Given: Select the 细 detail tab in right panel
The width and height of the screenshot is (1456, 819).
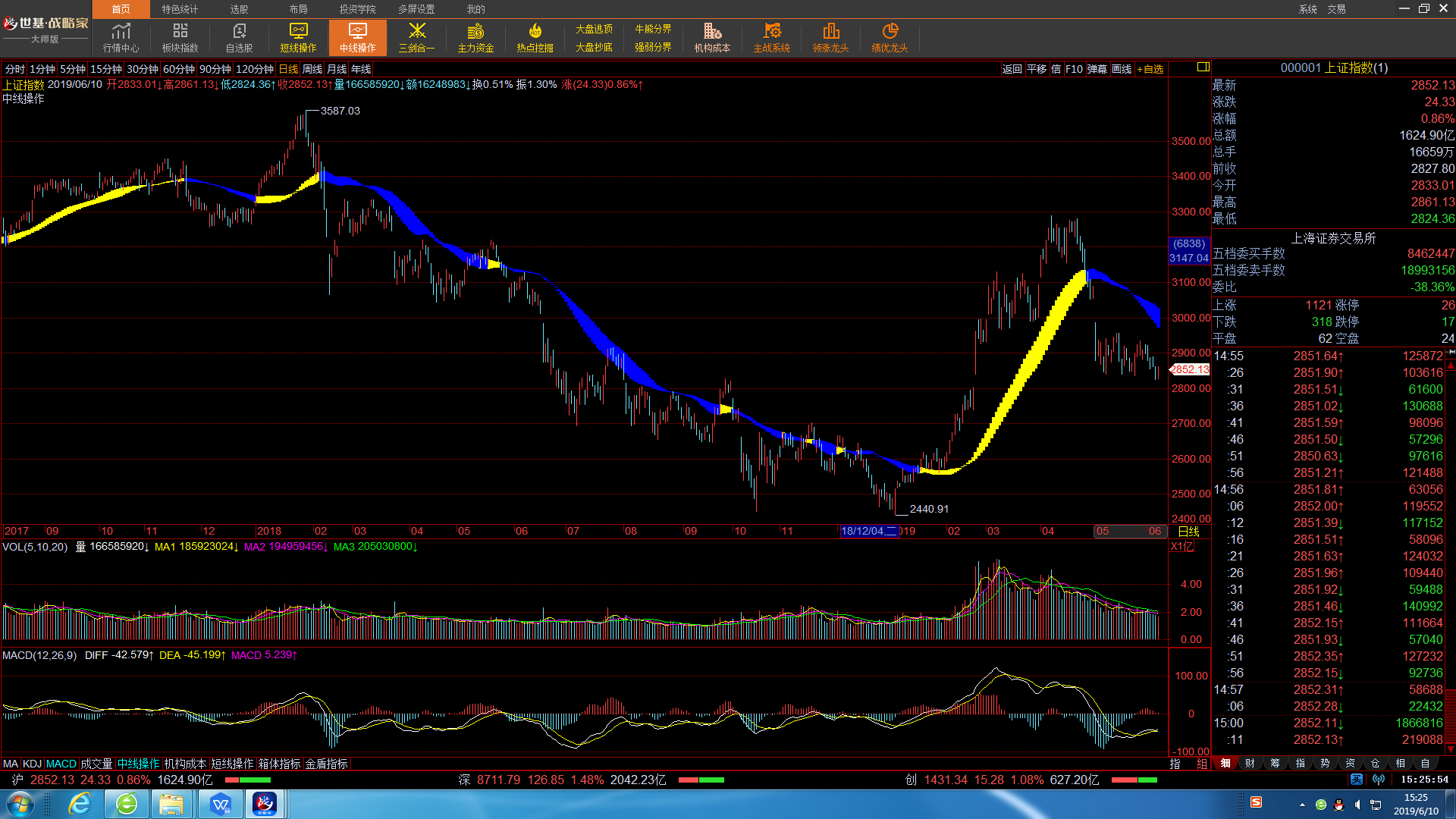Looking at the screenshot, I should pyautogui.click(x=1225, y=763).
